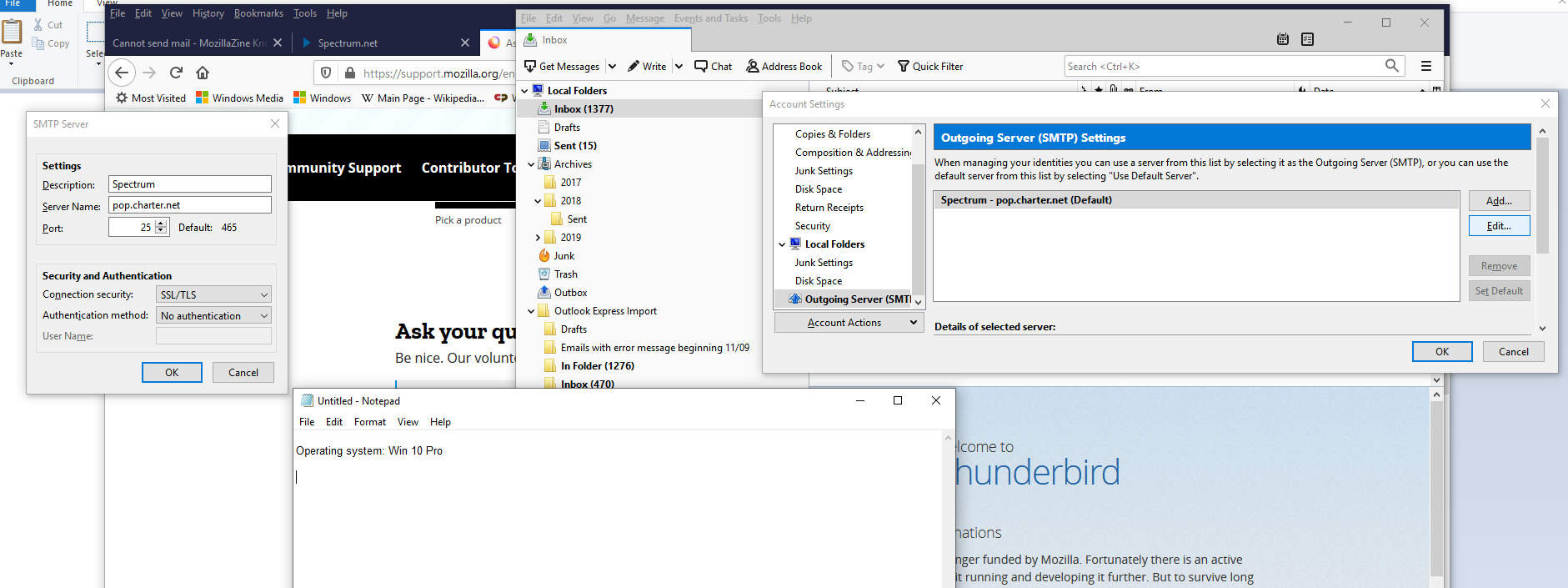Select Outgoing Server (SMTP) in settings tree
The width and height of the screenshot is (1568, 588).
tap(849, 299)
